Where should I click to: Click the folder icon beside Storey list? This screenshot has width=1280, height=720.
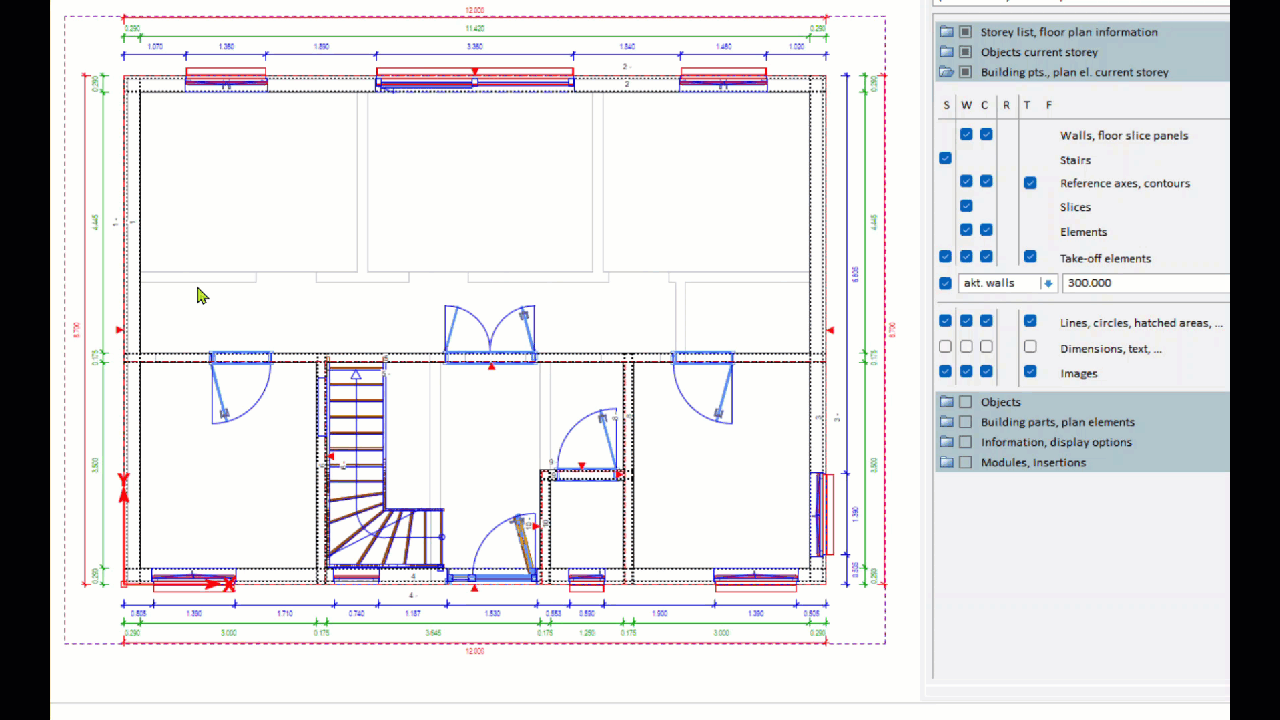pyautogui.click(x=946, y=32)
